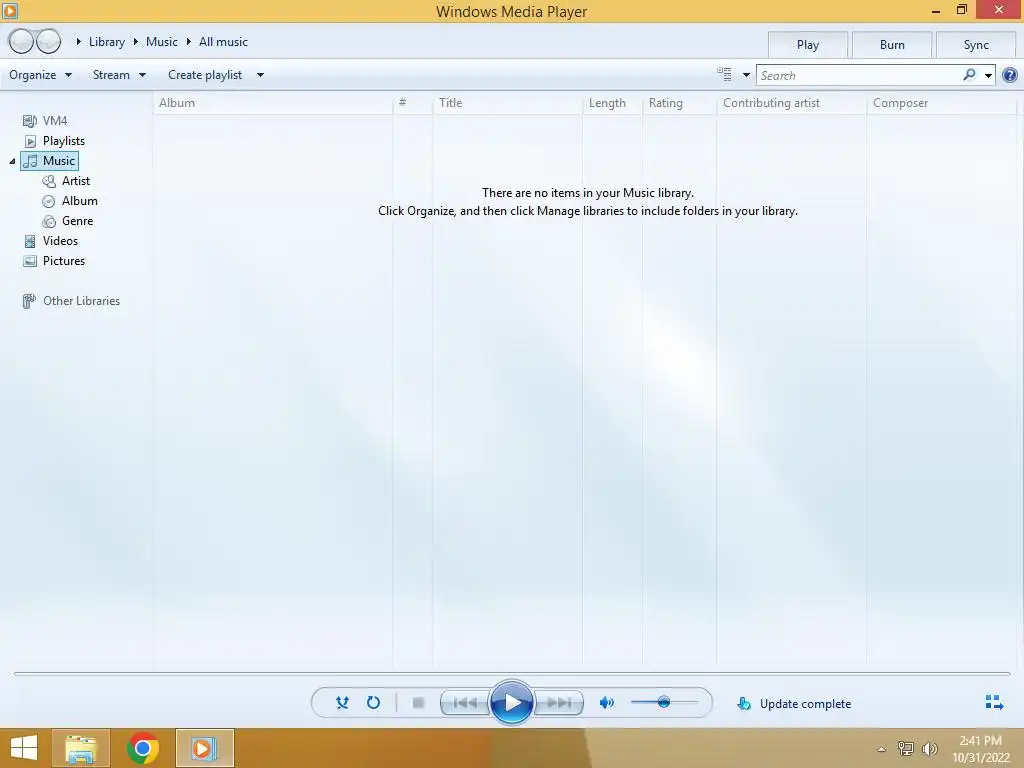The width and height of the screenshot is (1024, 768).
Task: Select Music in the navigation pane
Action: click(50, 161)
